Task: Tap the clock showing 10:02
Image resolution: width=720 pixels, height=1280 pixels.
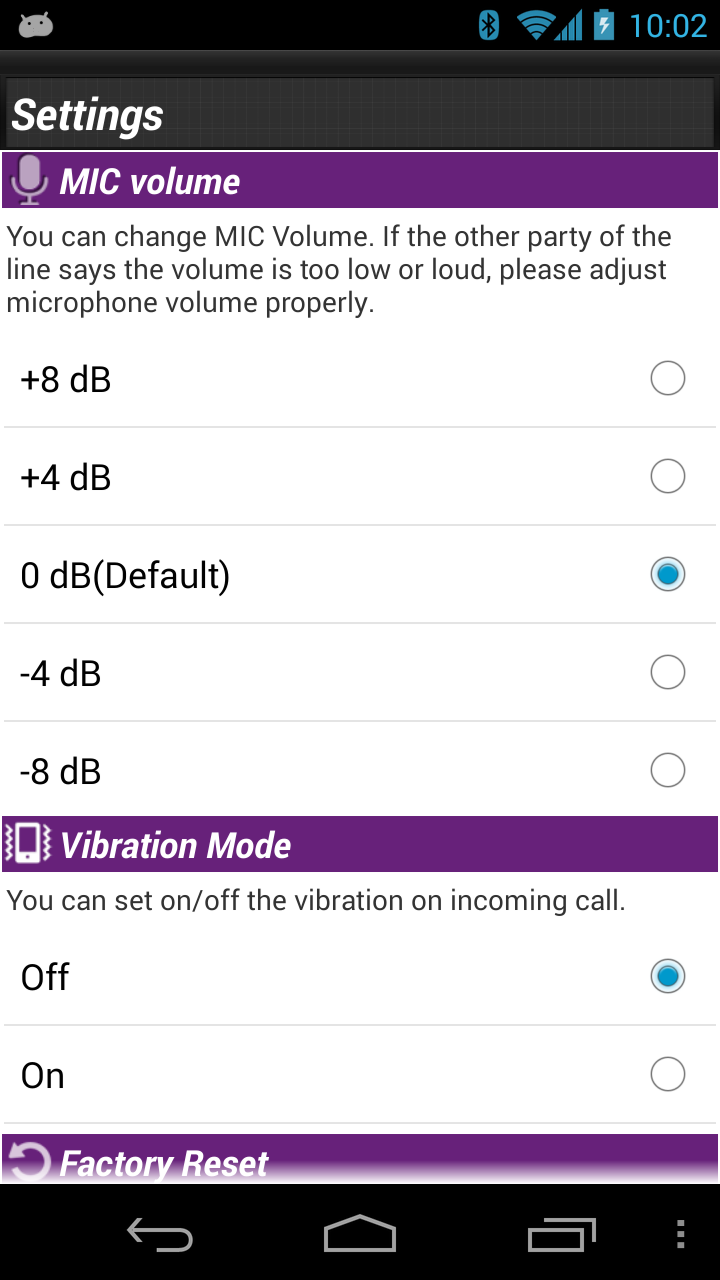Action: [x=668, y=25]
